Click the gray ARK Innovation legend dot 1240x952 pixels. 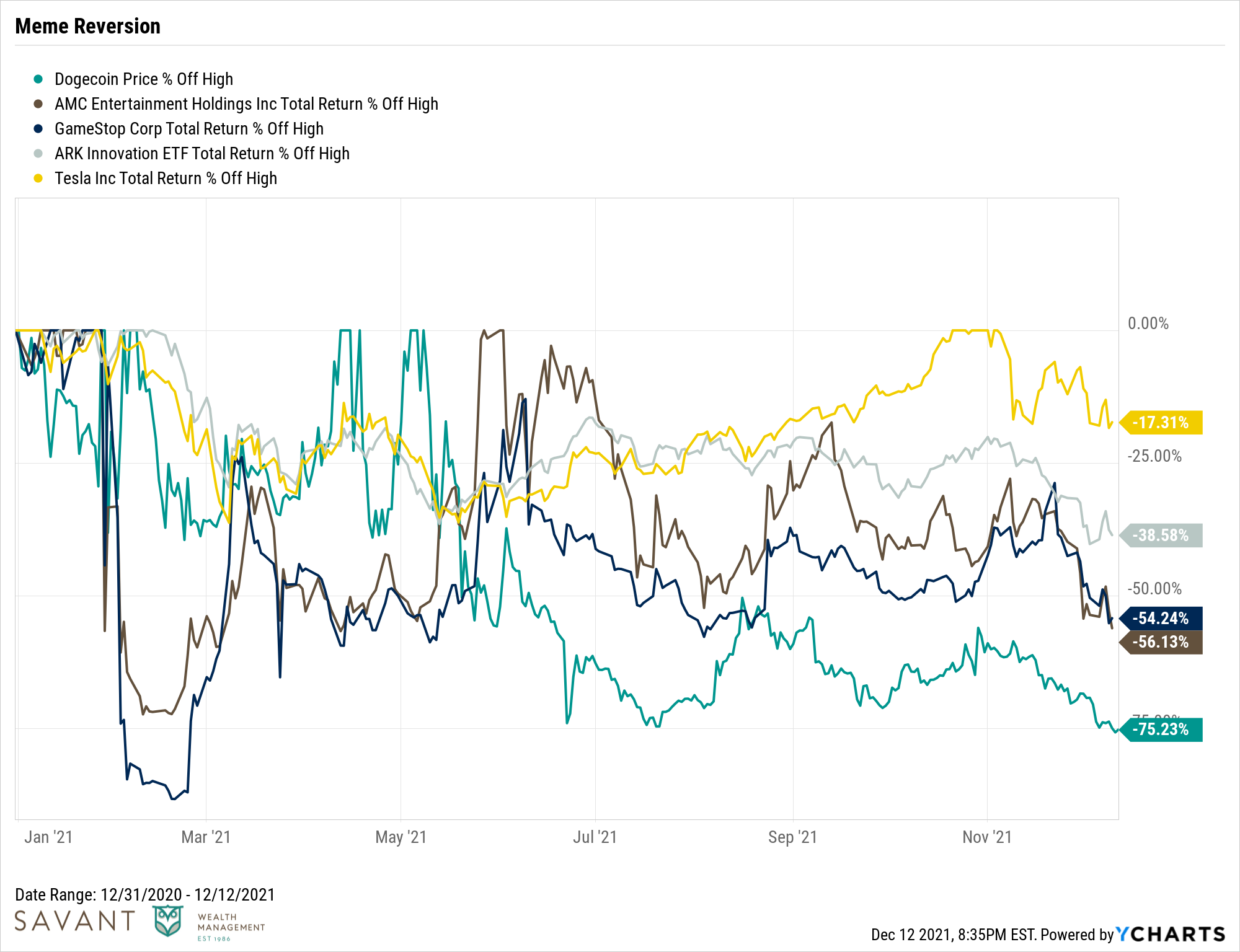tap(38, 154)
